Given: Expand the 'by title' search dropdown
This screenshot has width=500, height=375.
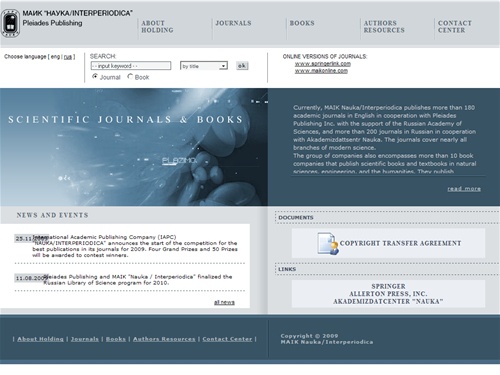Looking at the screenshot, I should 204,66.
